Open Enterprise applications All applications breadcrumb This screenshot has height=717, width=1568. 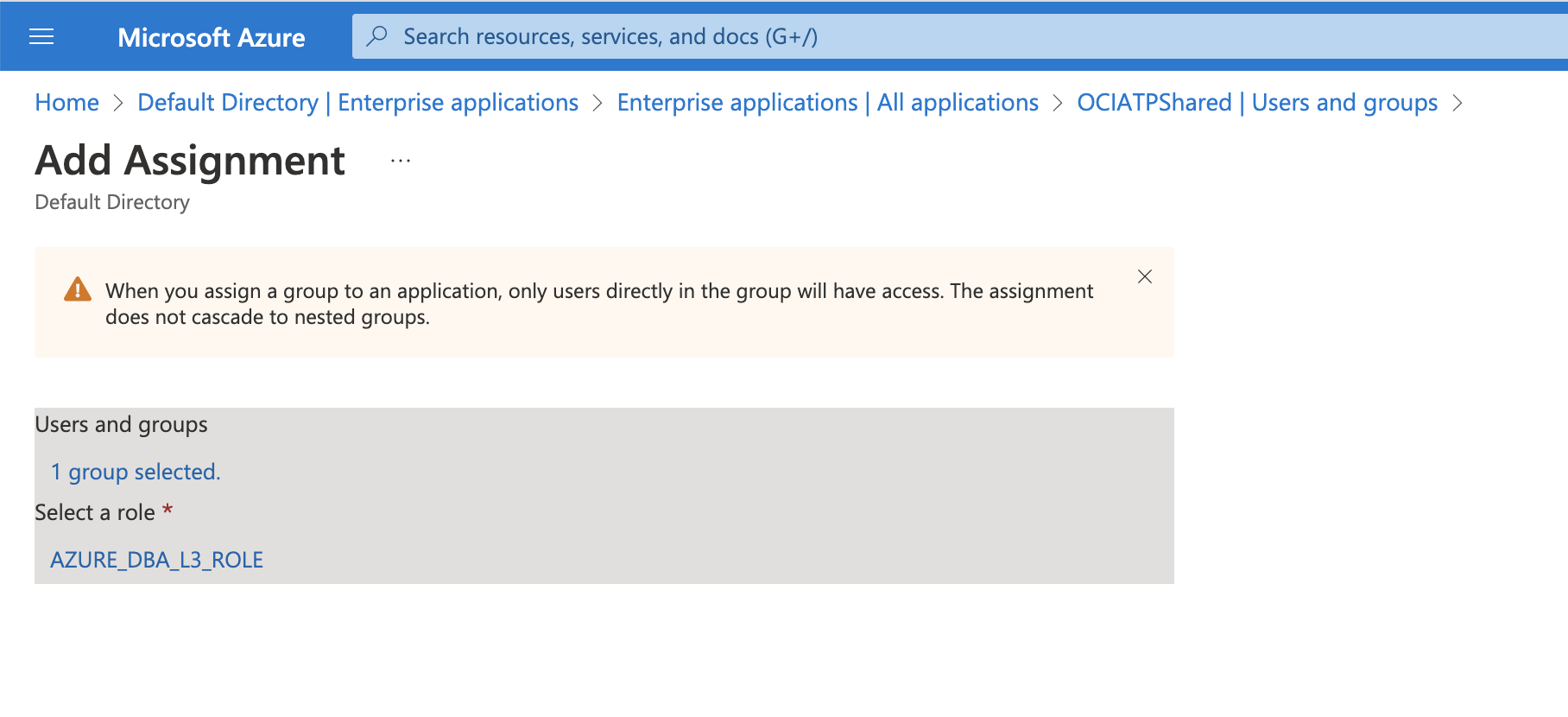(827, 103)
